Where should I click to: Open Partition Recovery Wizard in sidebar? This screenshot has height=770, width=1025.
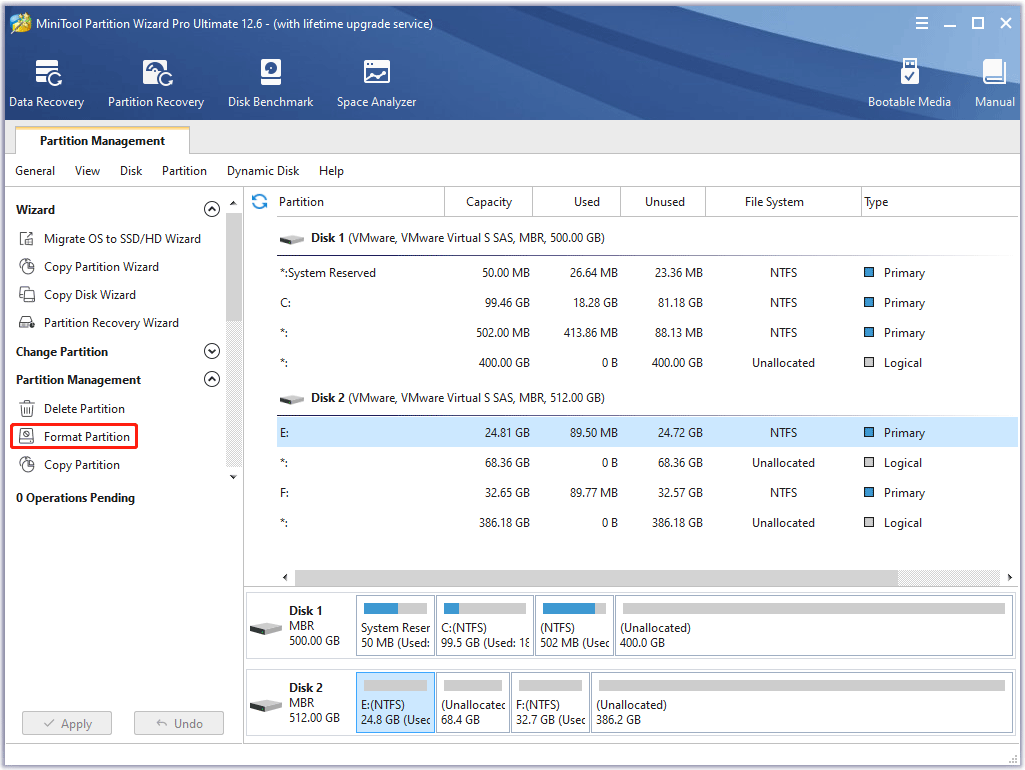[99, 323]
